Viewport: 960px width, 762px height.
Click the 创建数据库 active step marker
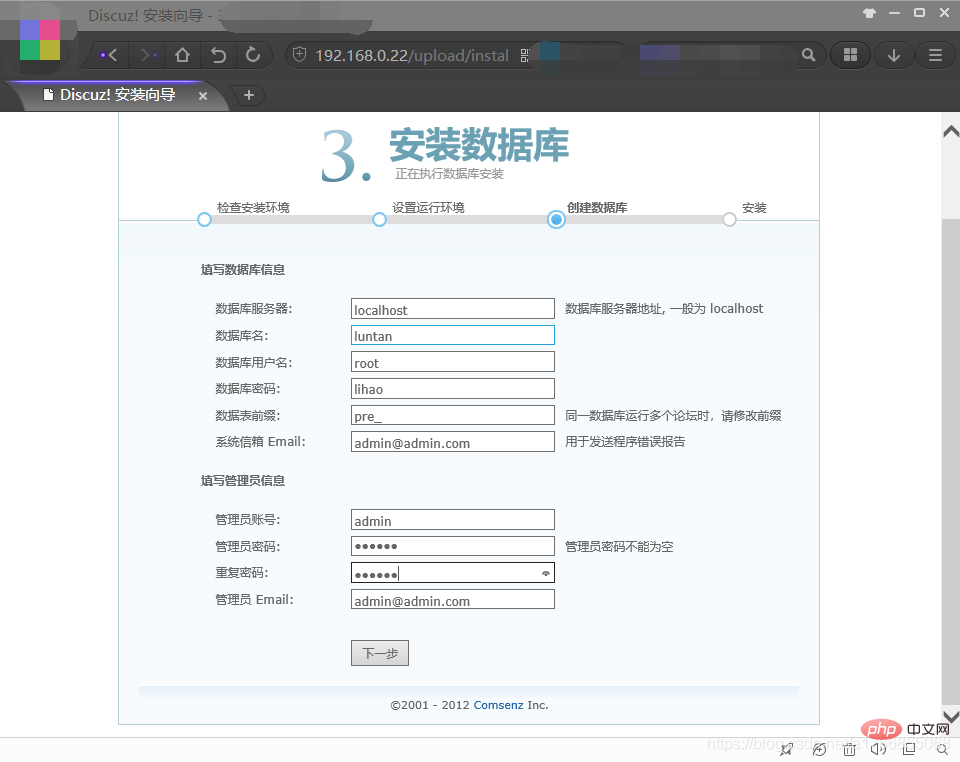pos(556,219)
